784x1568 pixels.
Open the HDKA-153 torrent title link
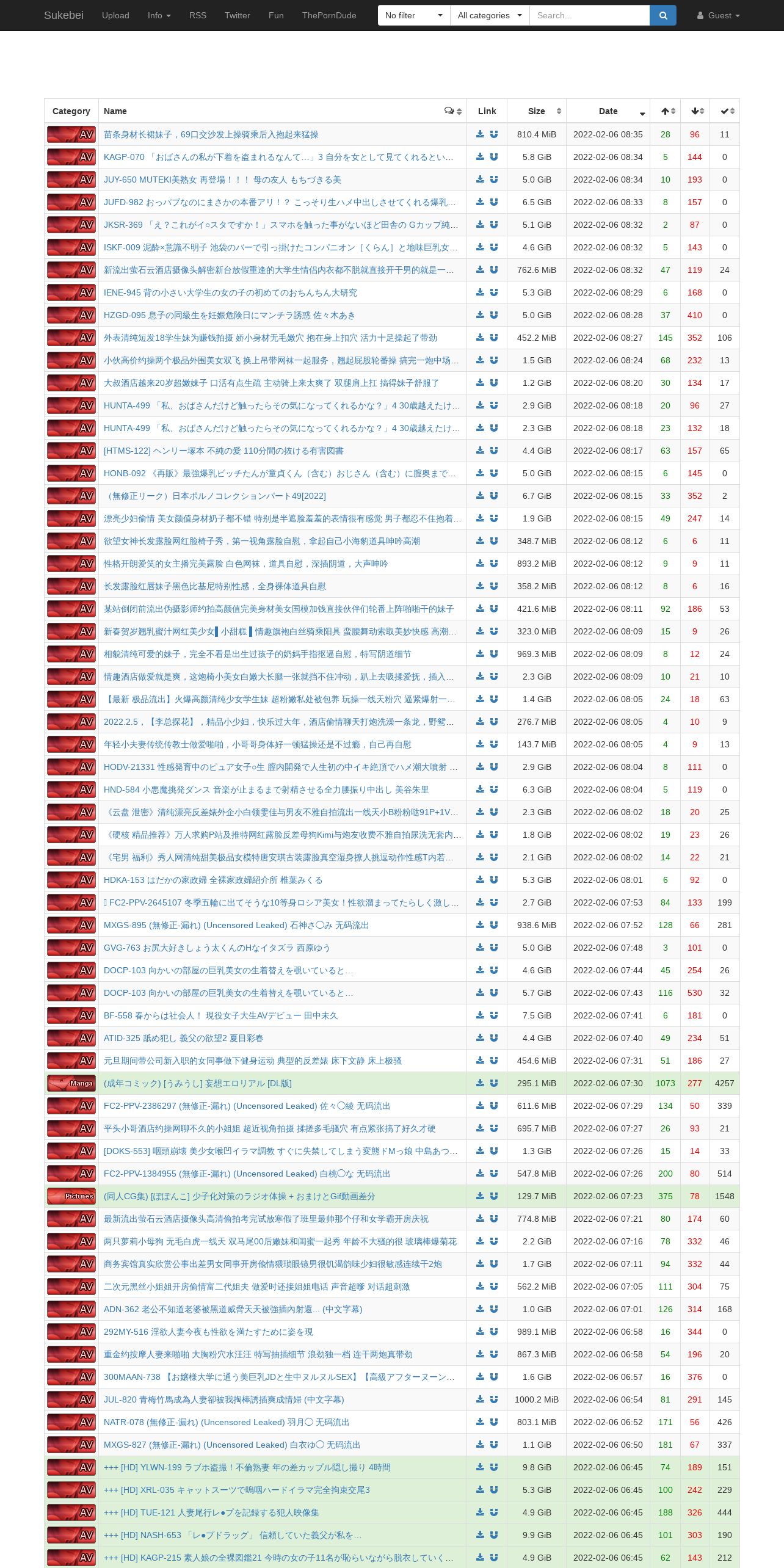pos(213,880)
